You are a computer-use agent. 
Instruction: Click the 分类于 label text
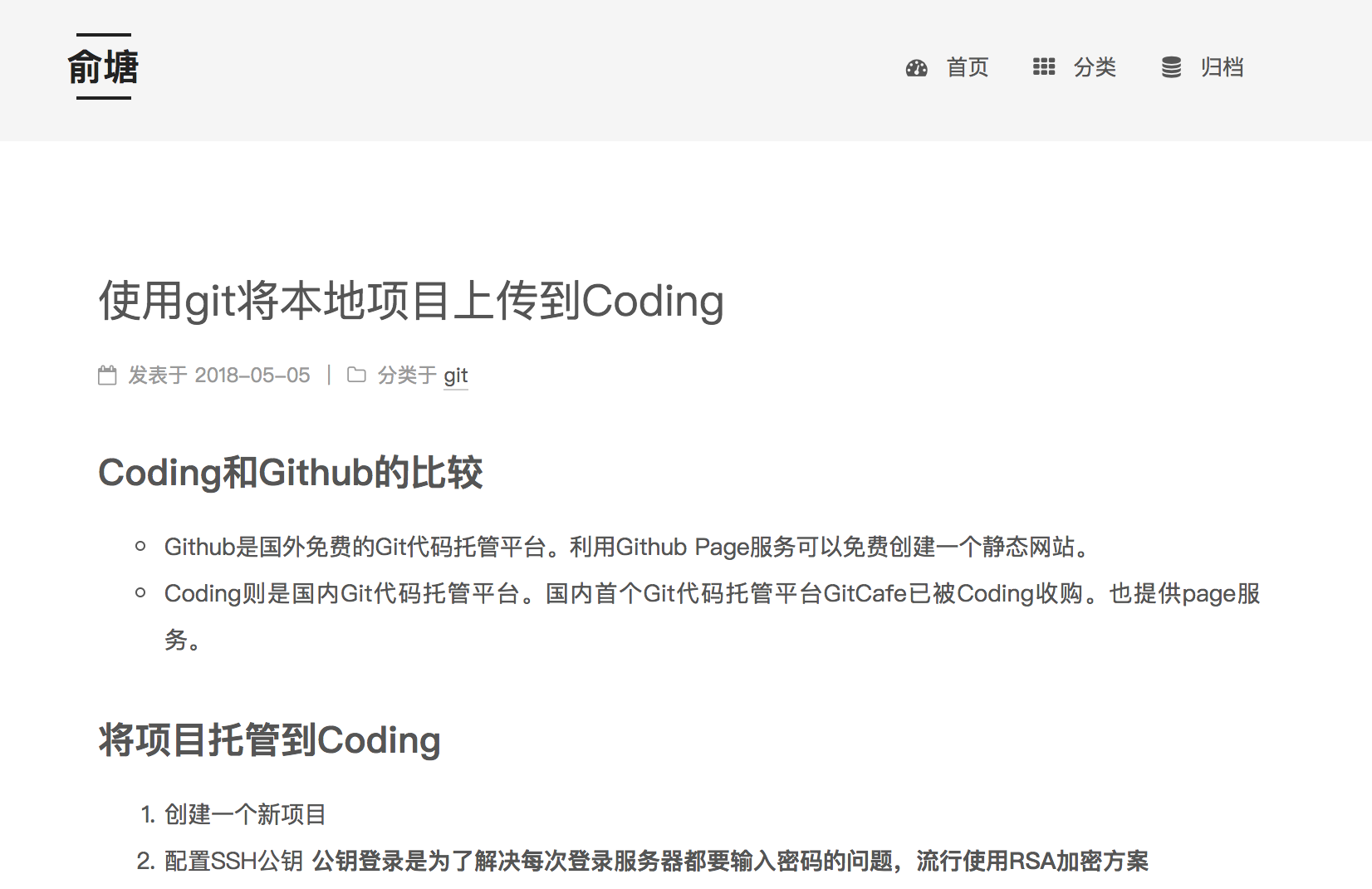(407, 376)
